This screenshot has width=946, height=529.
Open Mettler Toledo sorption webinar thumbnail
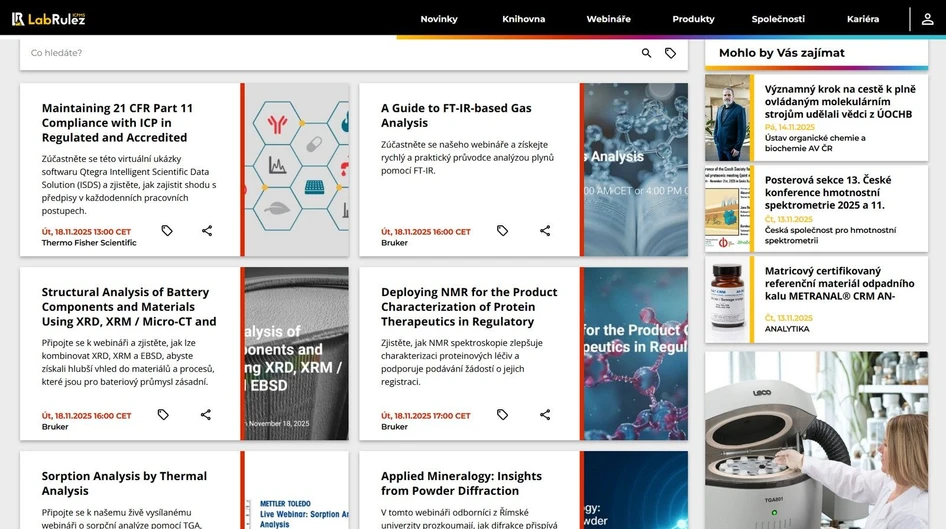(x=297, y=490)
